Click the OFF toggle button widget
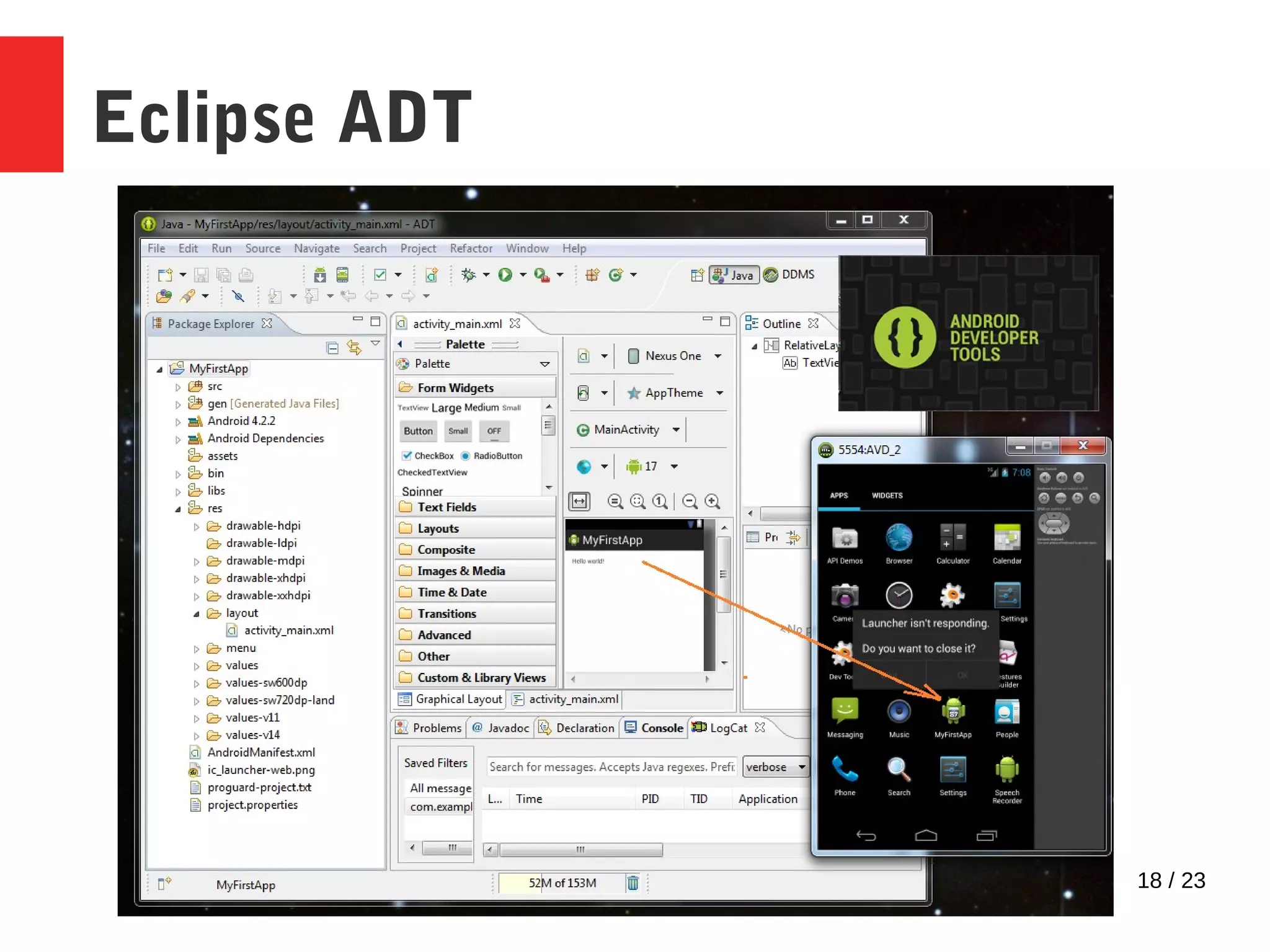Image resolution: width=1270 pixels, height=952 pixels. (494, 431)
